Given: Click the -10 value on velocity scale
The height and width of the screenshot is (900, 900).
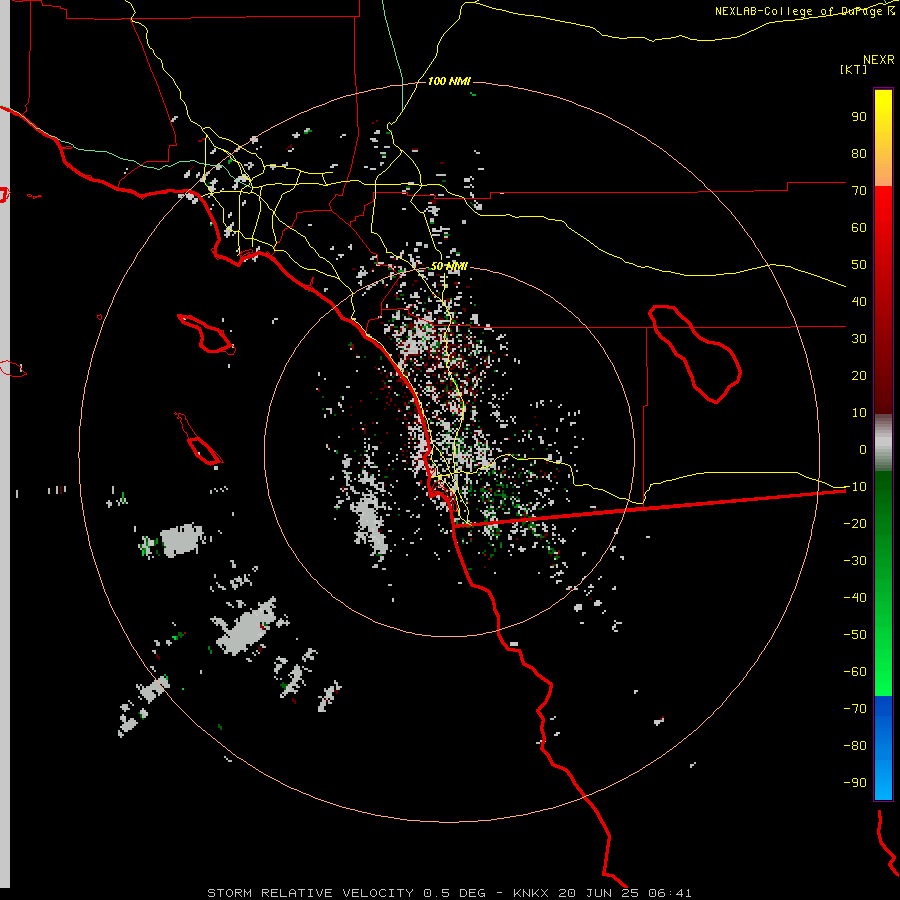Looking at the screenshot, I should [855, 487].
